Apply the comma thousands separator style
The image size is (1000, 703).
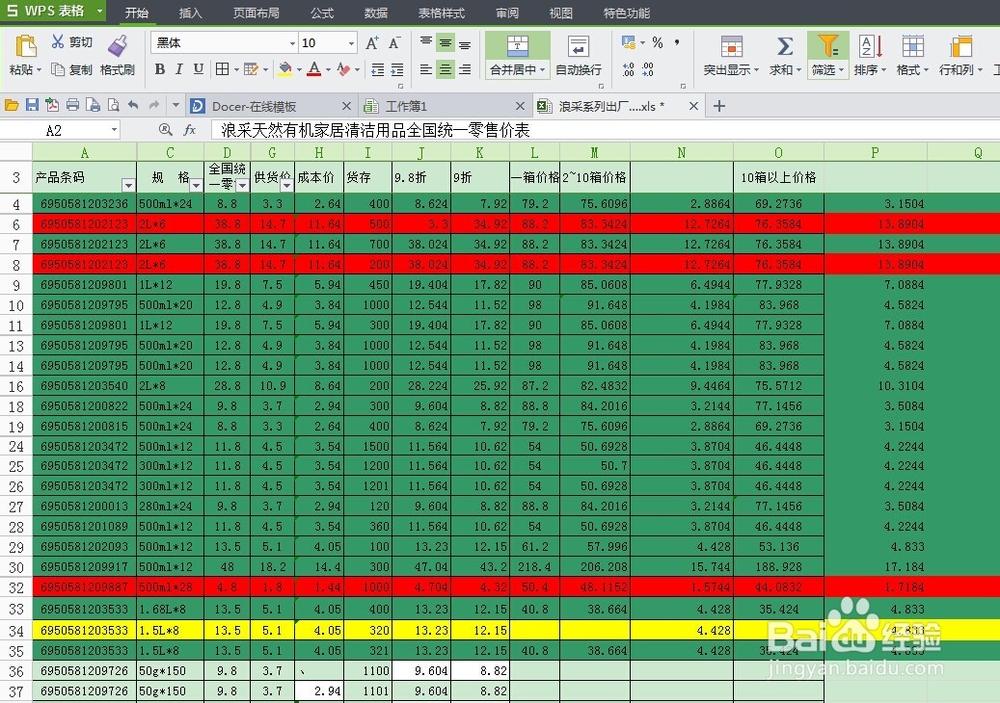677,43
